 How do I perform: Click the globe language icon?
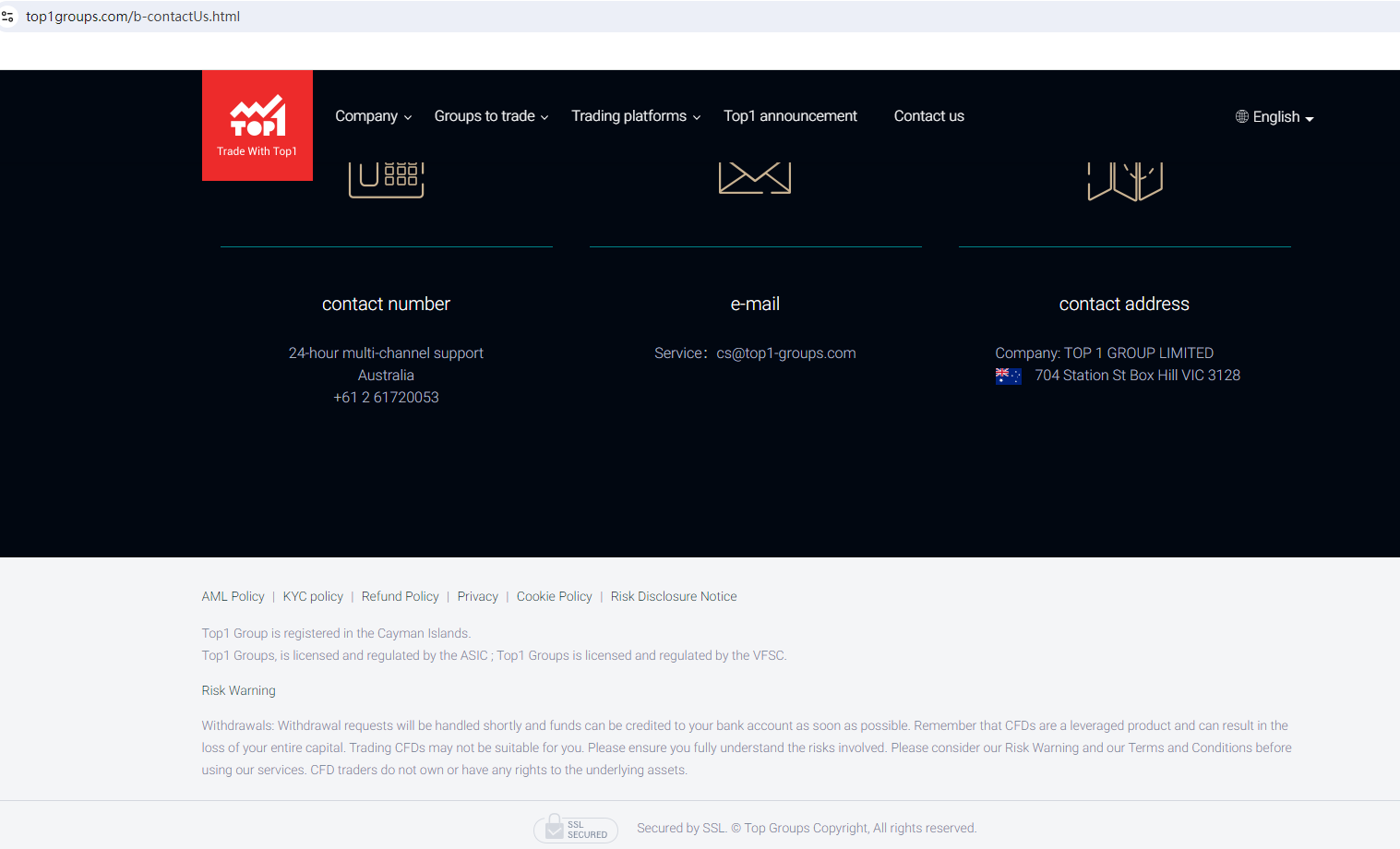(x=1242, y=116)
